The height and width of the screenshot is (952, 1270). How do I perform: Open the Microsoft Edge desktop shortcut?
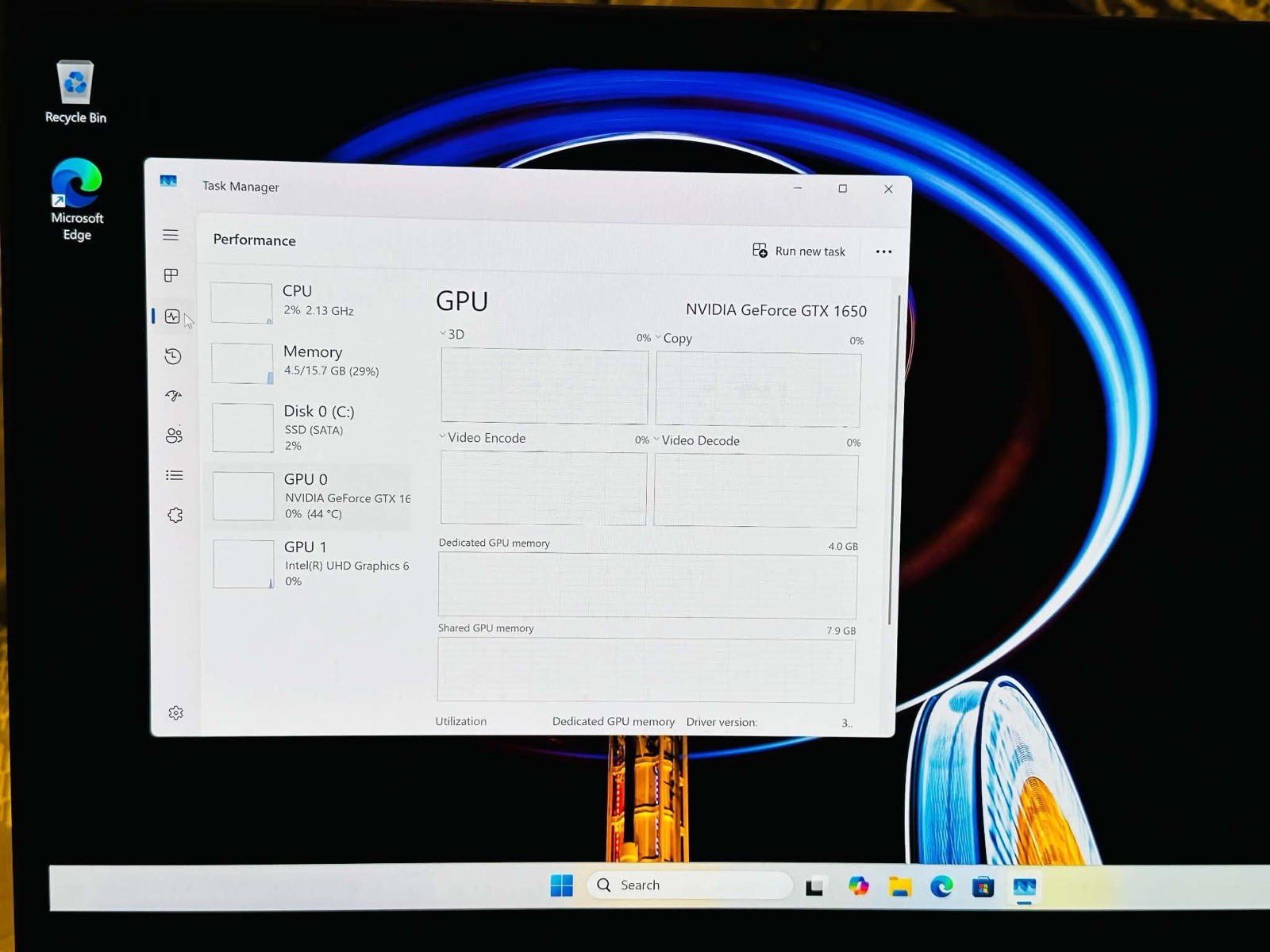(77, 200)
